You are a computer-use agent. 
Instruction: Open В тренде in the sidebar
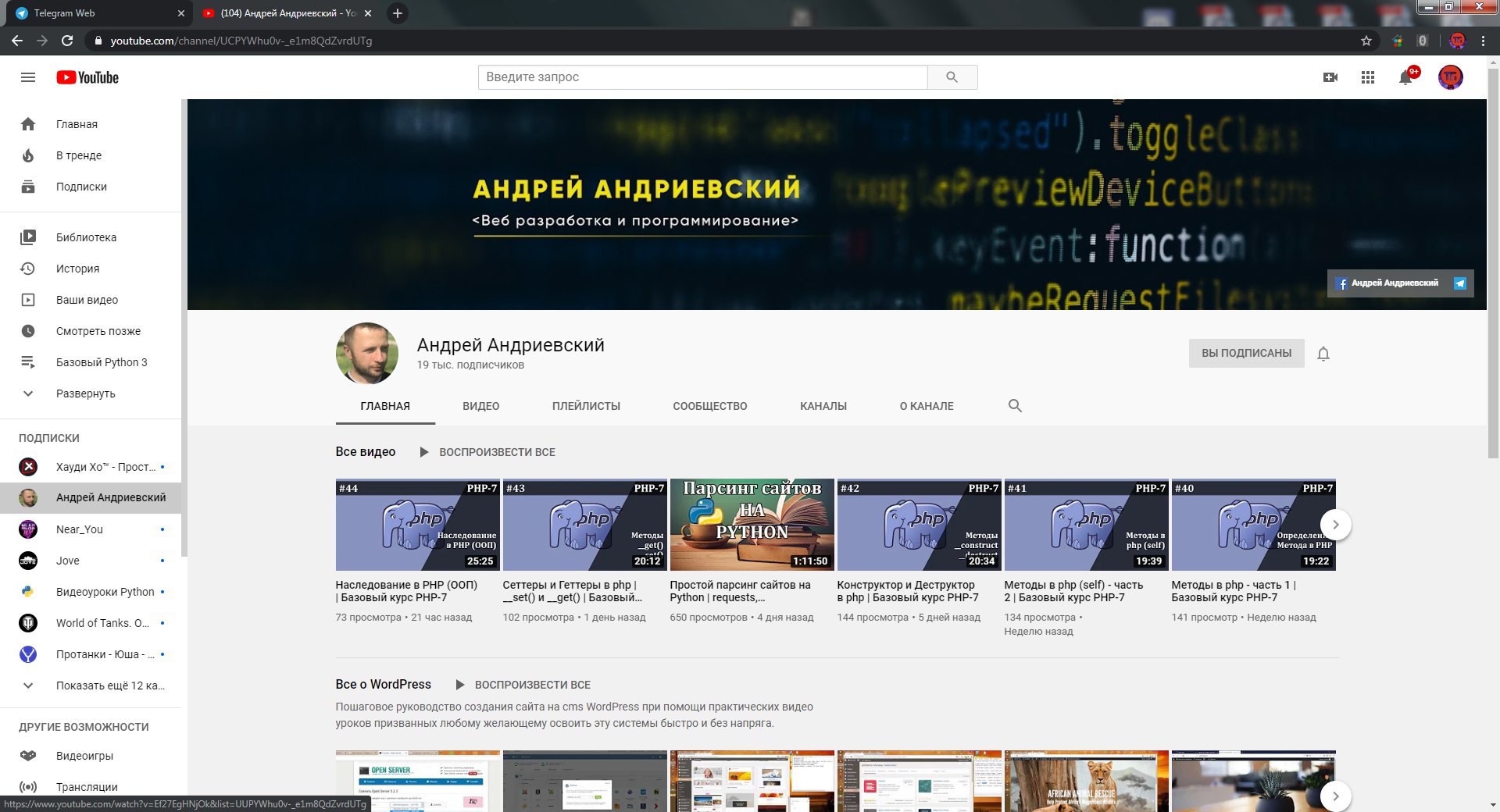tap(91, 155)
